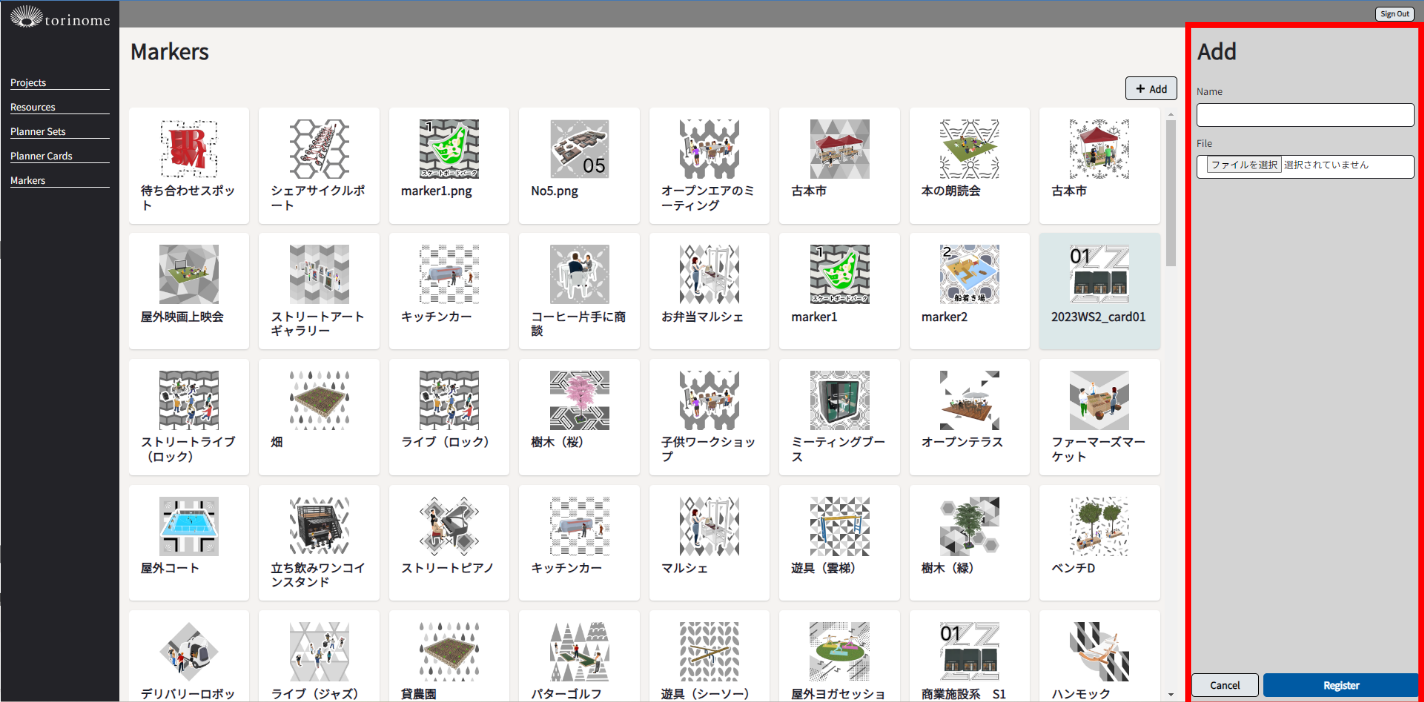The width and height of the screenshot is (1424, 702).
Task: Select the 2023WS2_card01 marker card
Action: 1099,290
